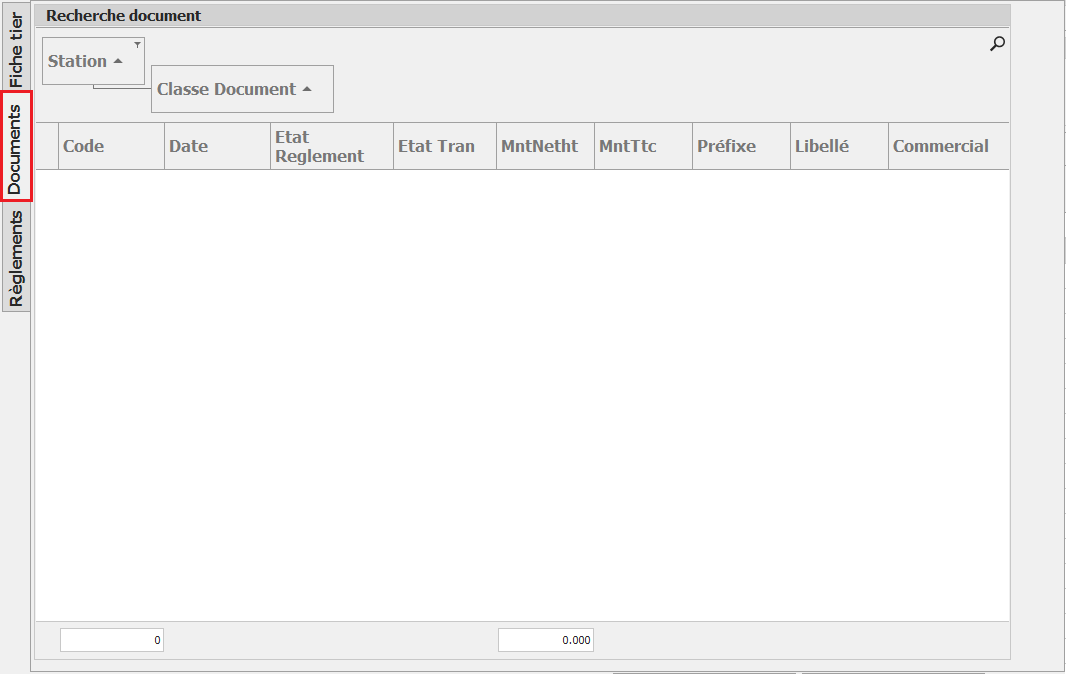This screenshot has height=676, width=1066.
Task: Select the Documents side tab
Action: coord(16,147)
